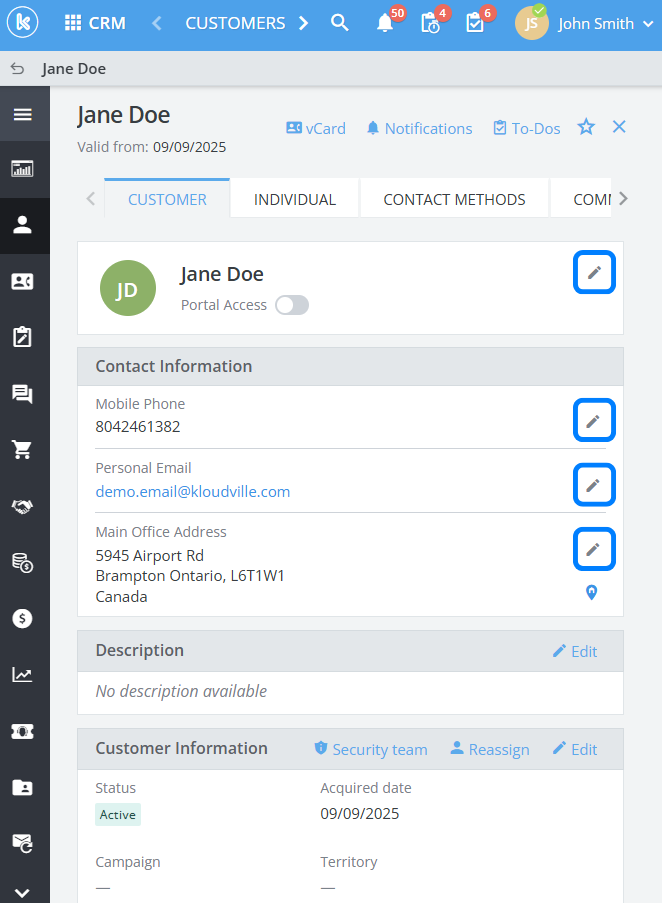Open the search magnifier icon

(x=340, y=23)
